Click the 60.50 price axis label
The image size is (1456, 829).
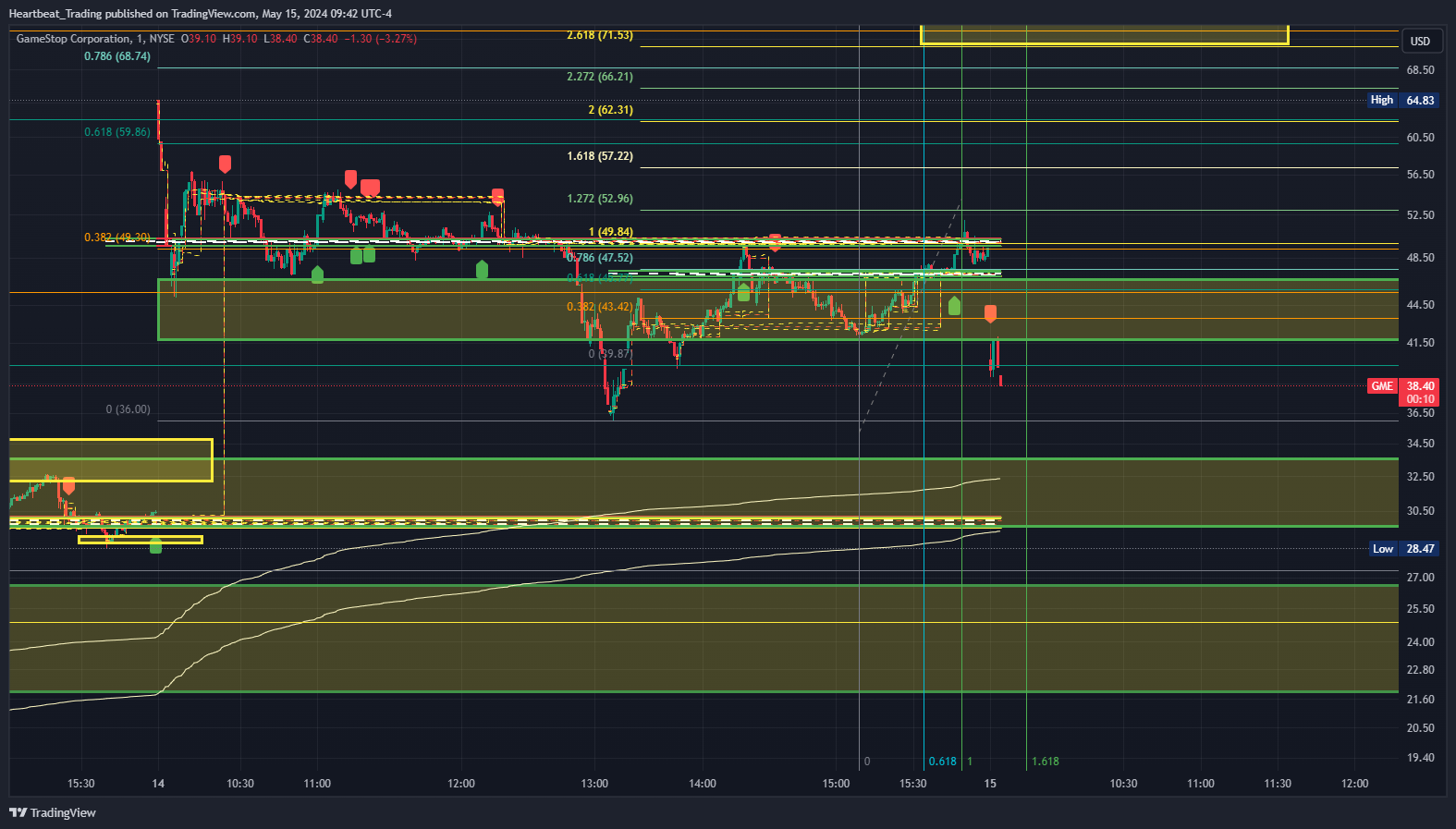tap(1420, 138)
